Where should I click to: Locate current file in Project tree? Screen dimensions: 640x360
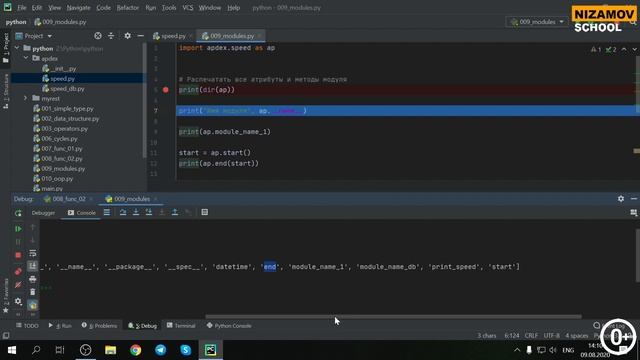(98, 36)
